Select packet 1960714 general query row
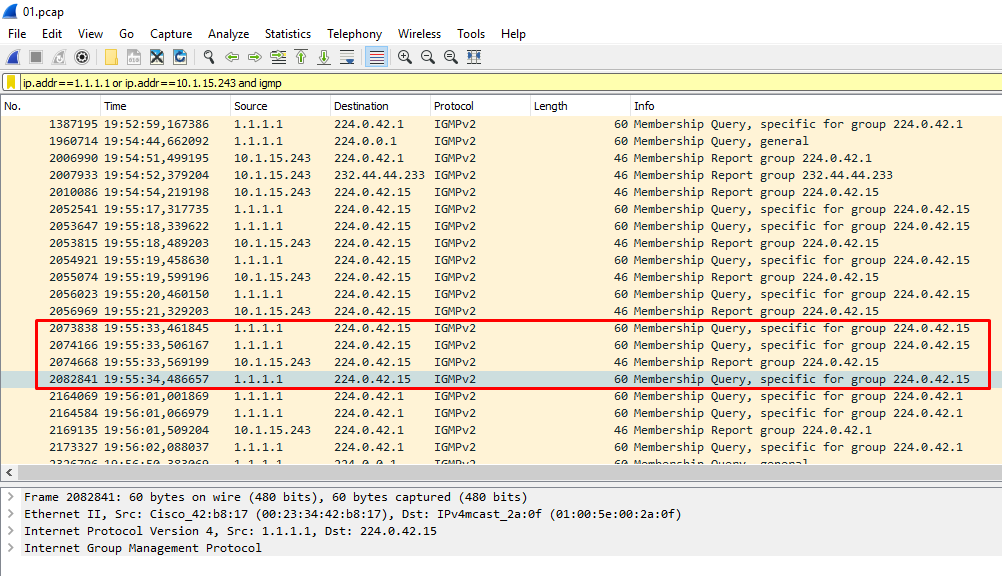This screenshot has height=576, width=1002. click(x=502, y=141)
